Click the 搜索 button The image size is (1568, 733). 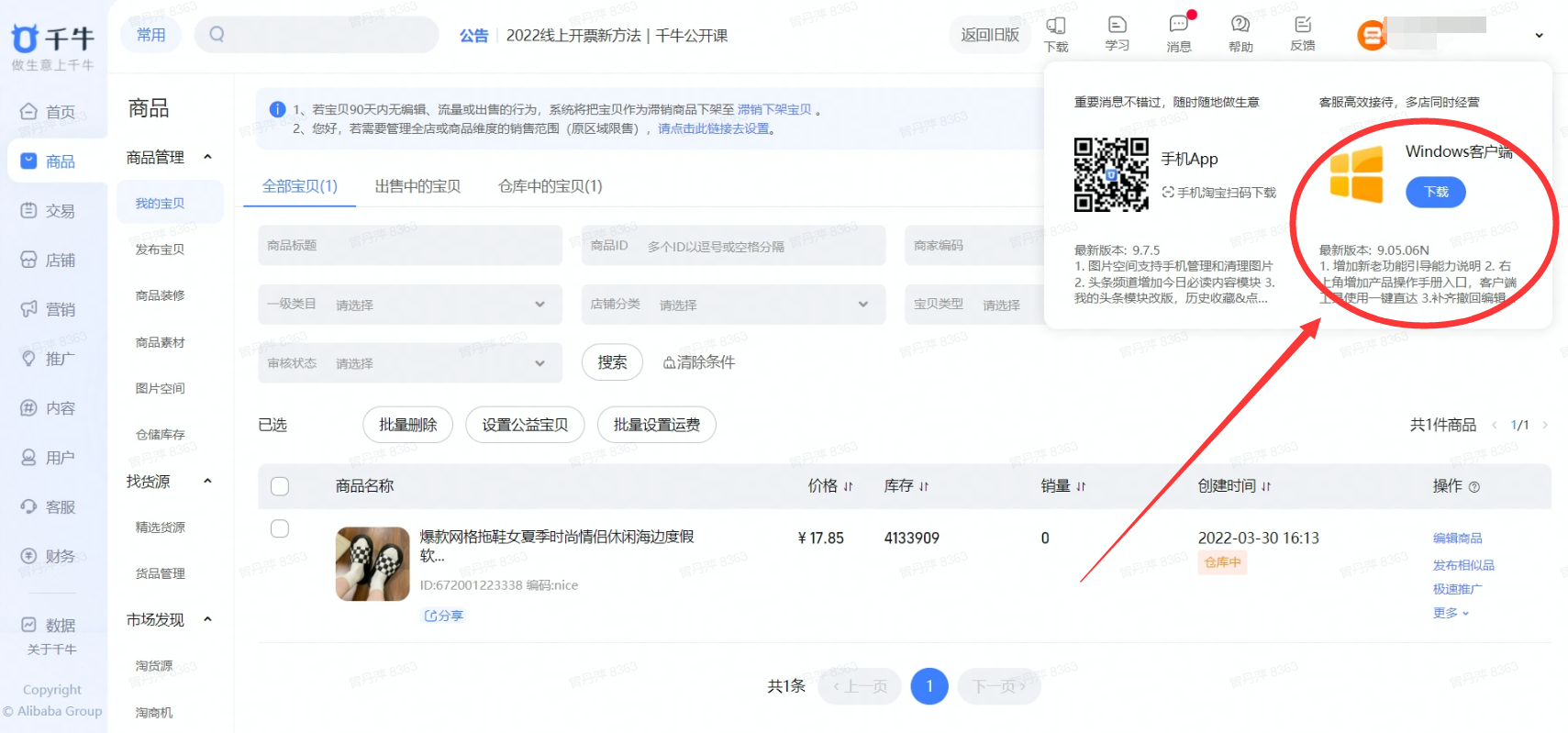612,362
